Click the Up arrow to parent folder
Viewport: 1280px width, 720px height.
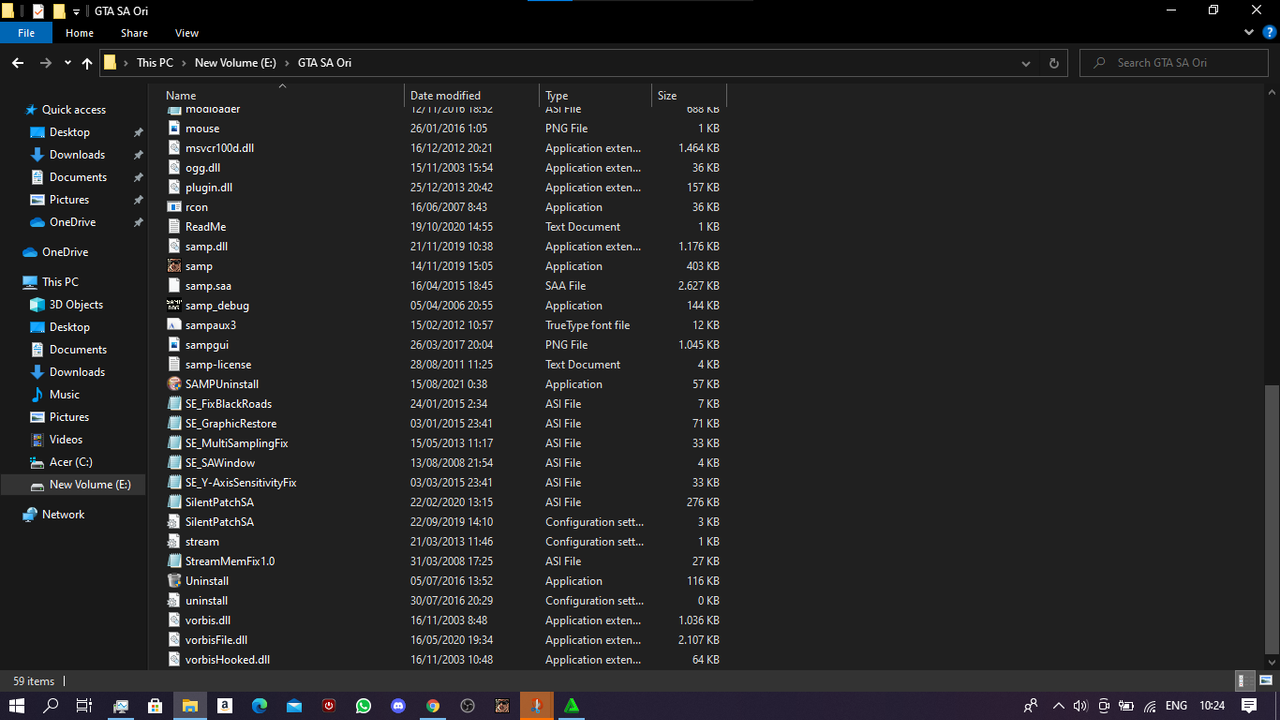87,63
